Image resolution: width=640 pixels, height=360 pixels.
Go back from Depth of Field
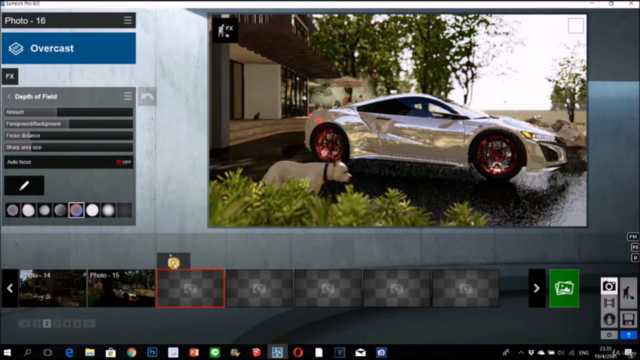[9, 97]
